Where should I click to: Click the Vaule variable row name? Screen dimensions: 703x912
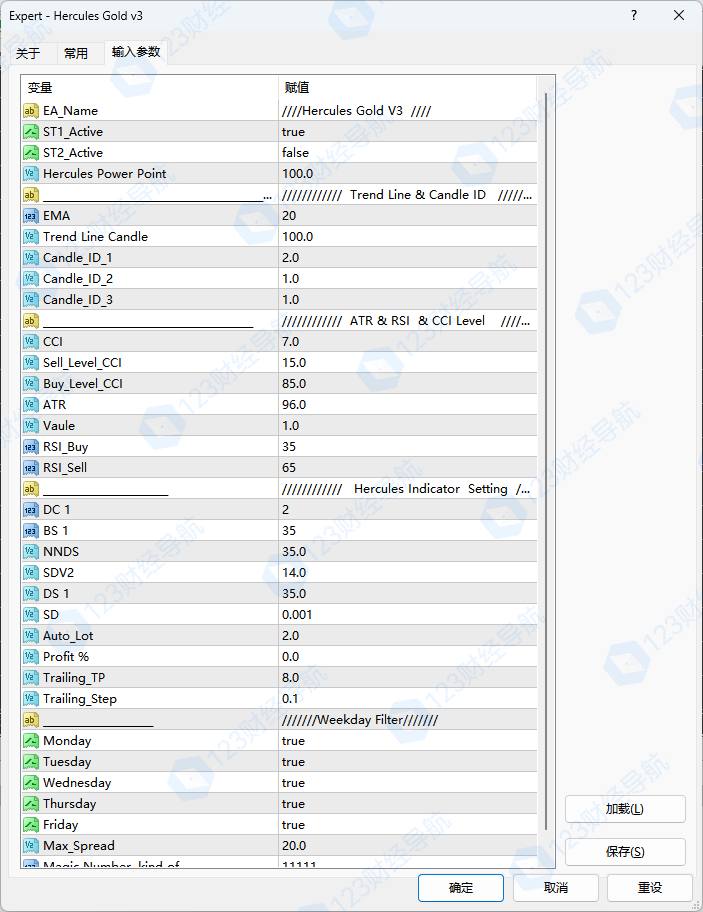(59, 426)
